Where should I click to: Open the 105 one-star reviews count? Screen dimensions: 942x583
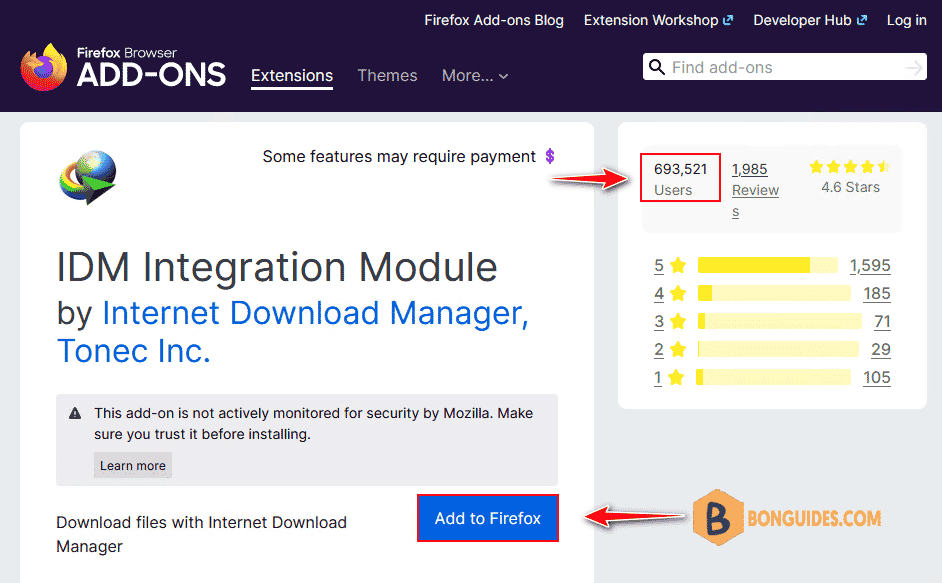(x=877, y=377)
